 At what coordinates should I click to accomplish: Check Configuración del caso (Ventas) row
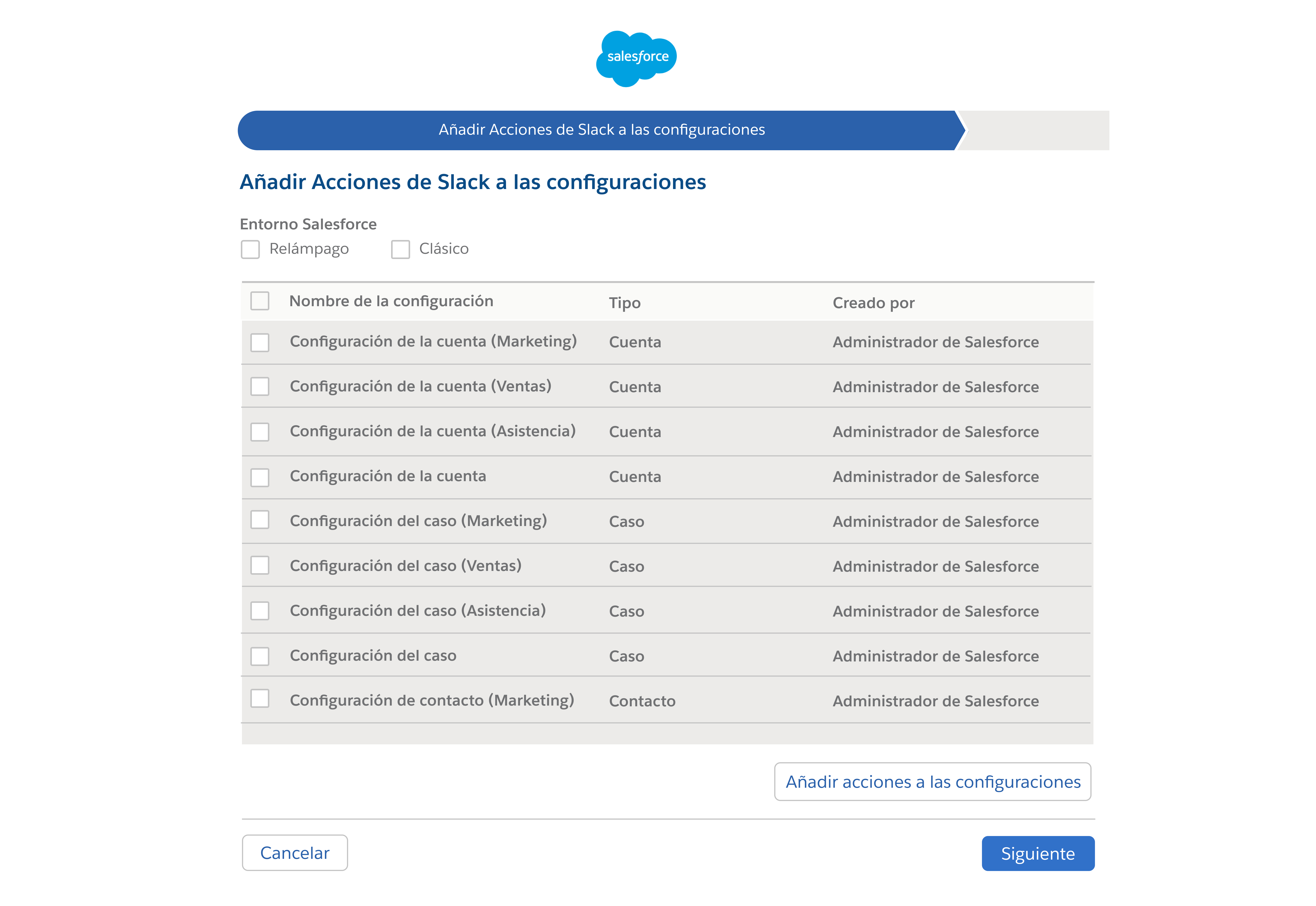[260, 565]
